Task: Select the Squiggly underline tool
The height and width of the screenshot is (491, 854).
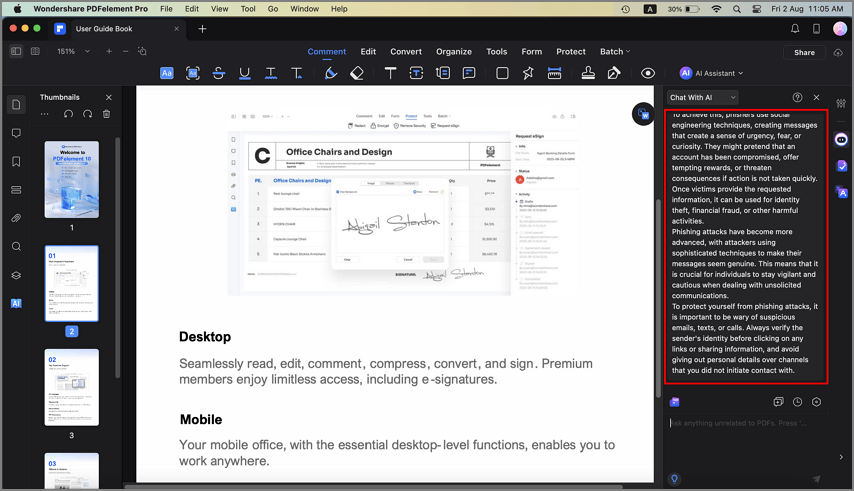Action: 271,73
